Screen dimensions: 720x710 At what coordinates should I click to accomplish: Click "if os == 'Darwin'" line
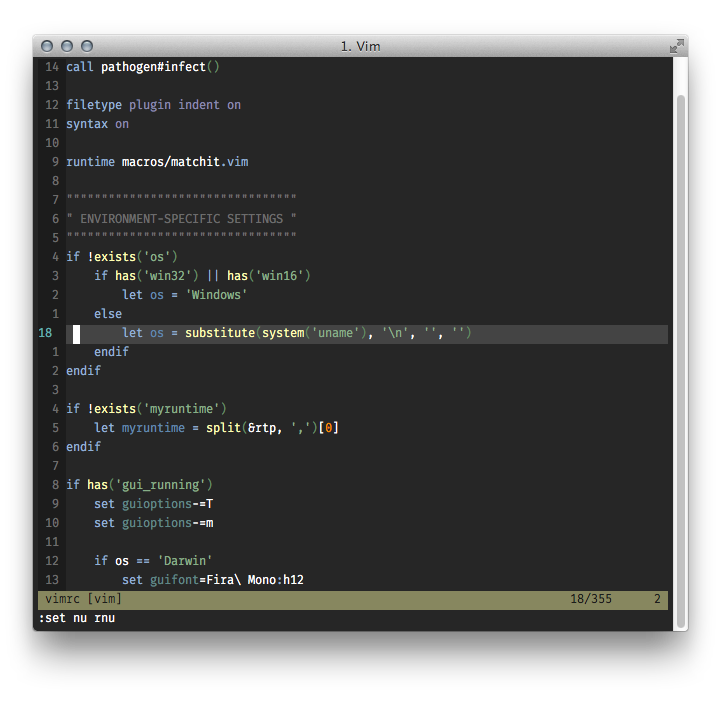pyautogui.click(x=153, y=561)
